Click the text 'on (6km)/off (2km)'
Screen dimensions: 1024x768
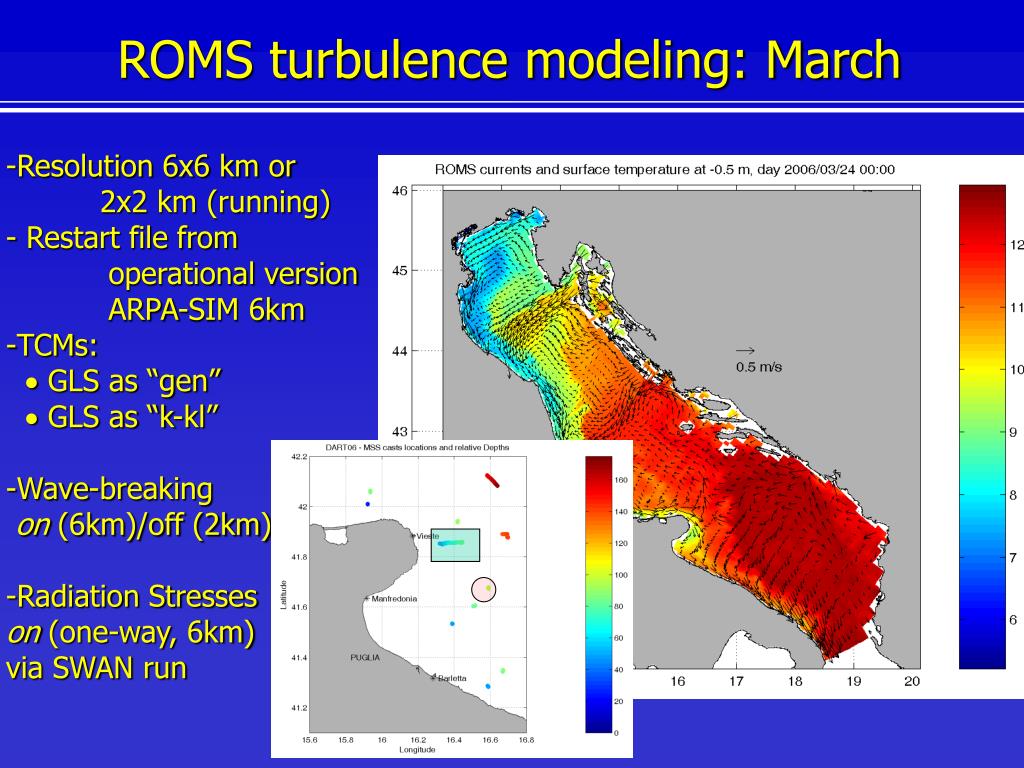144,524
